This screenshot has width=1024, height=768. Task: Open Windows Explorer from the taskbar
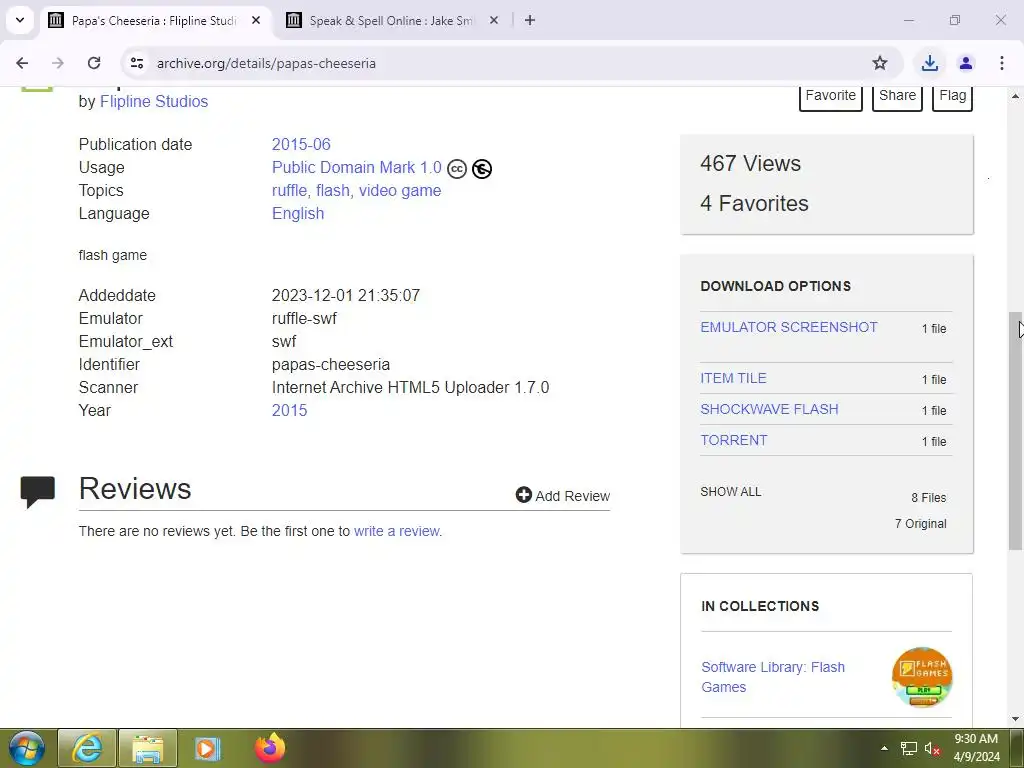[148, 748]
